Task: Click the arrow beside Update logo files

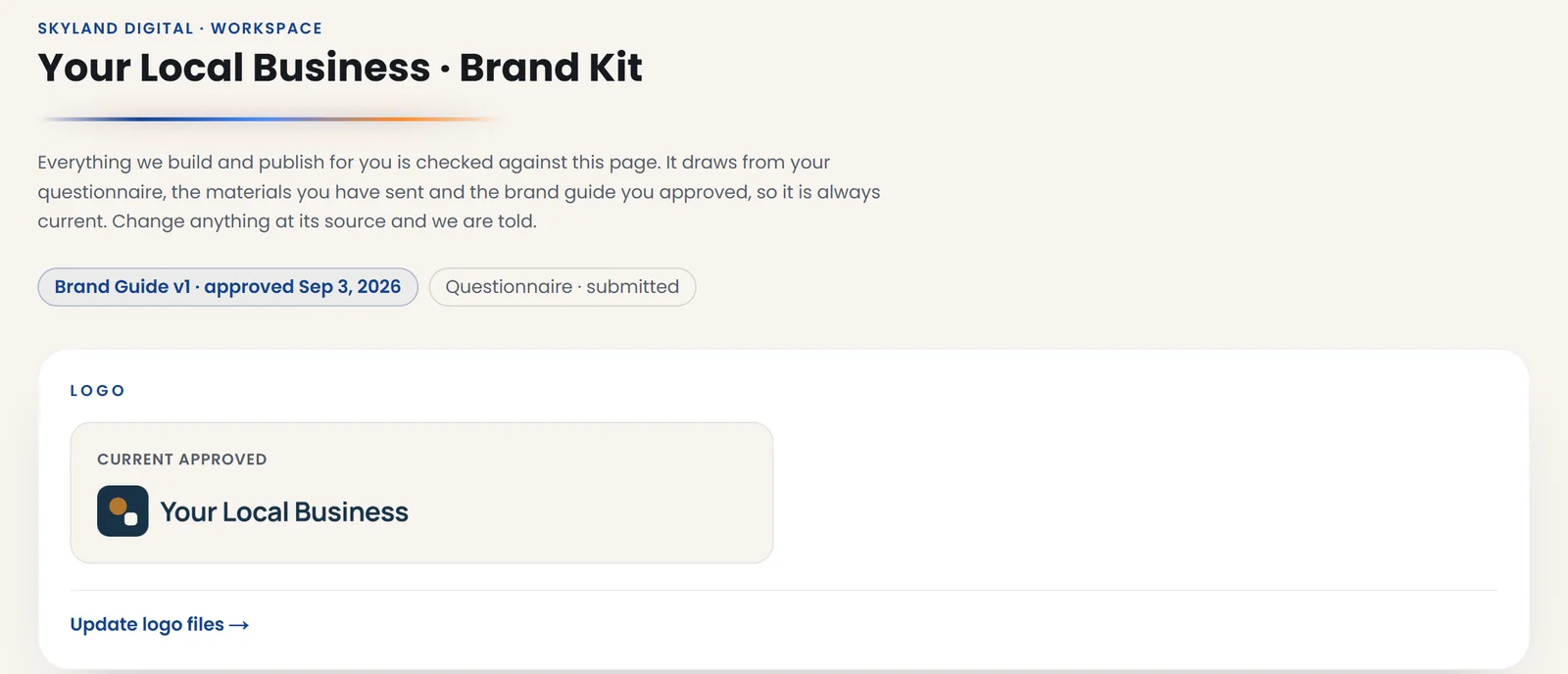Action: [239, 625]
